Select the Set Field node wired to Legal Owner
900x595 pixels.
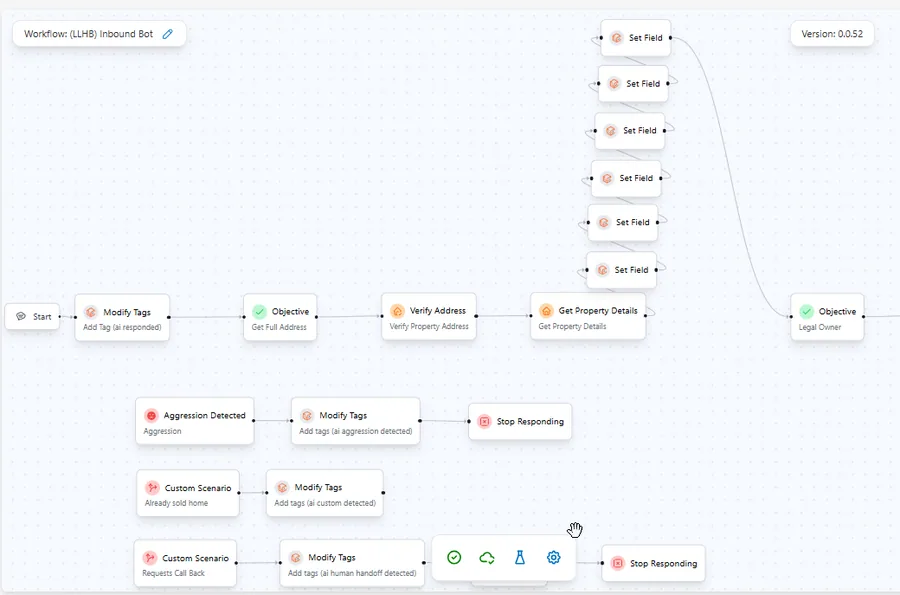point(635,38)
